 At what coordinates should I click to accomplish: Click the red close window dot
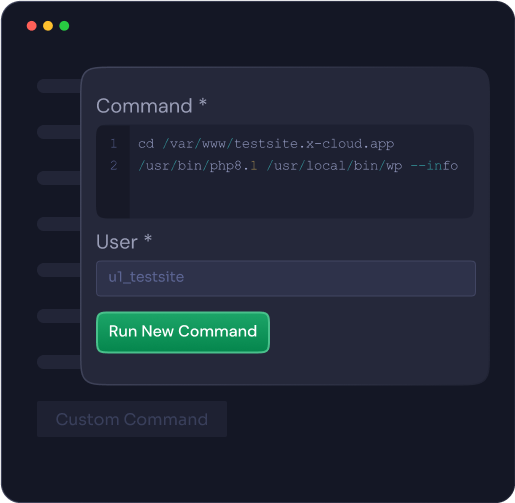point(32,26)
